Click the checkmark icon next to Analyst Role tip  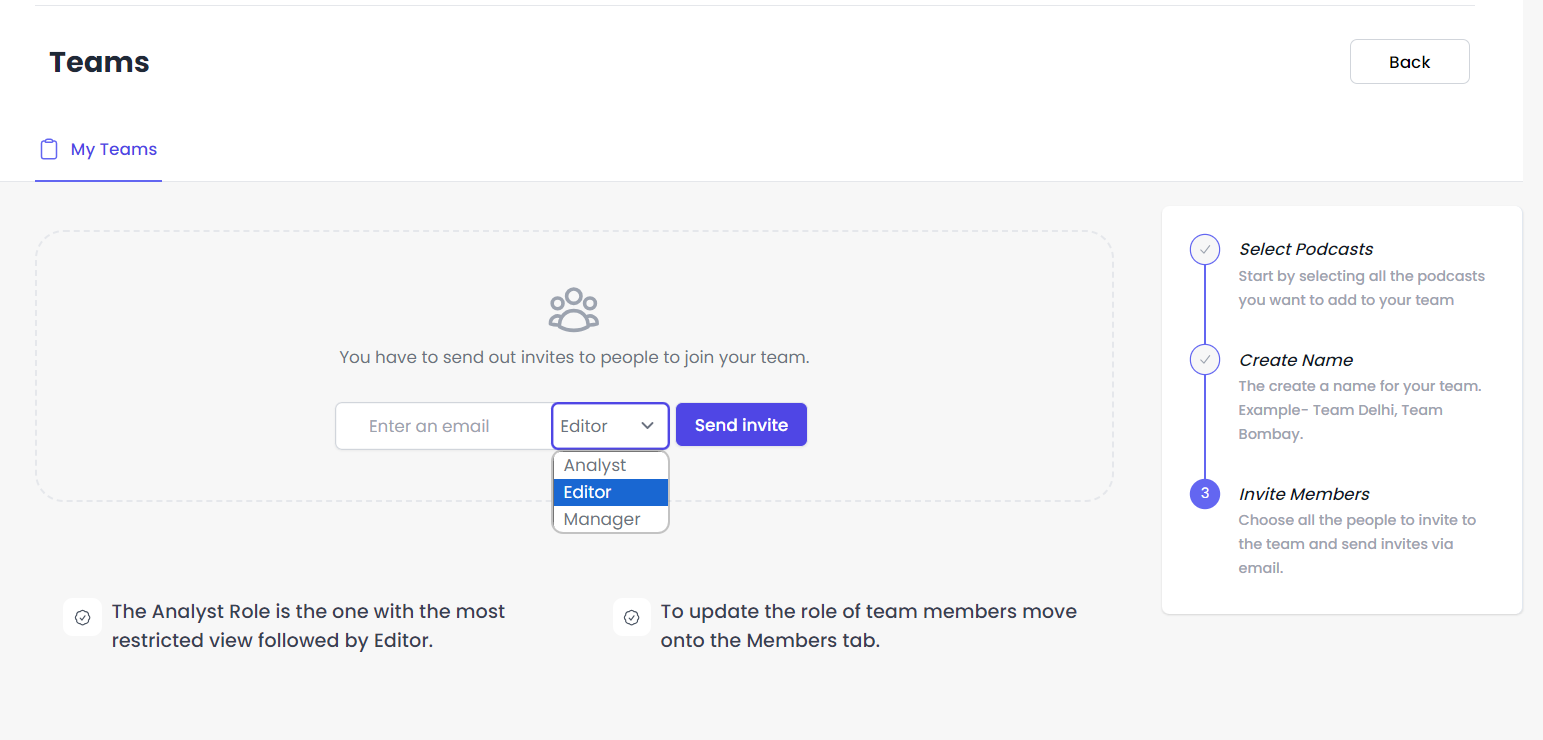[82, 617]
